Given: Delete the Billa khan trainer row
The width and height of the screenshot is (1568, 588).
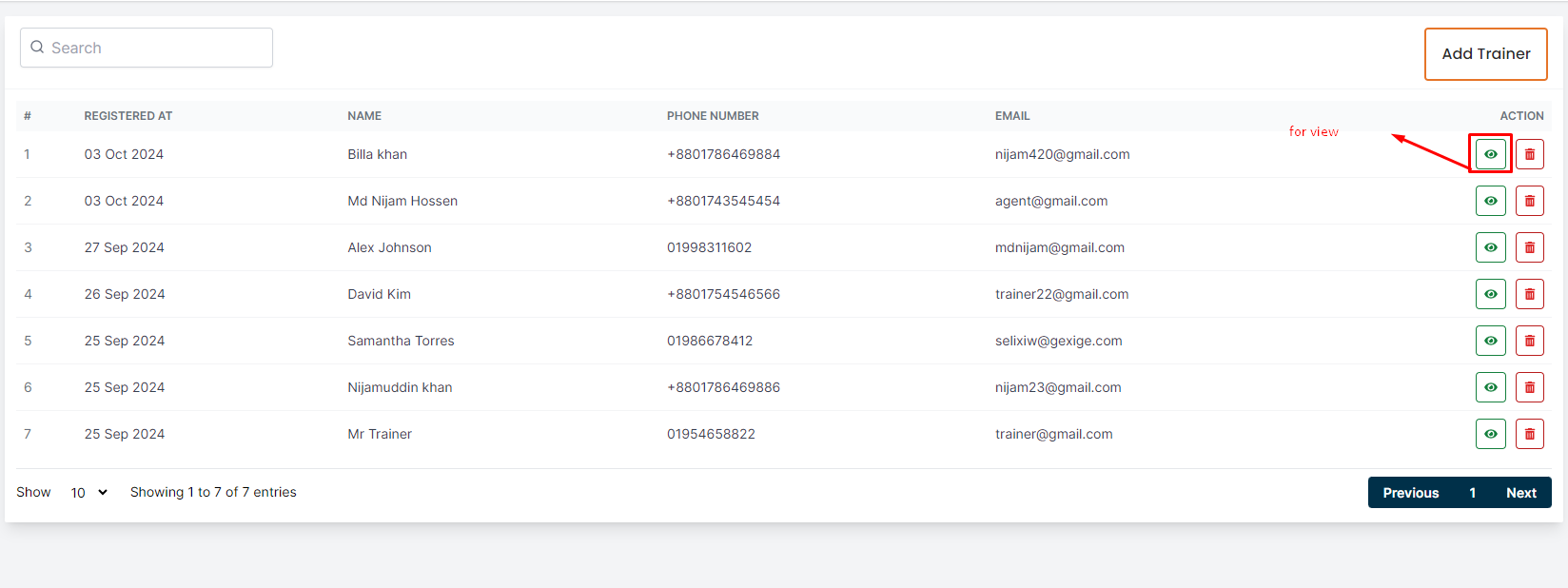Looking at the screenshot, I should tap(1529, 154).
